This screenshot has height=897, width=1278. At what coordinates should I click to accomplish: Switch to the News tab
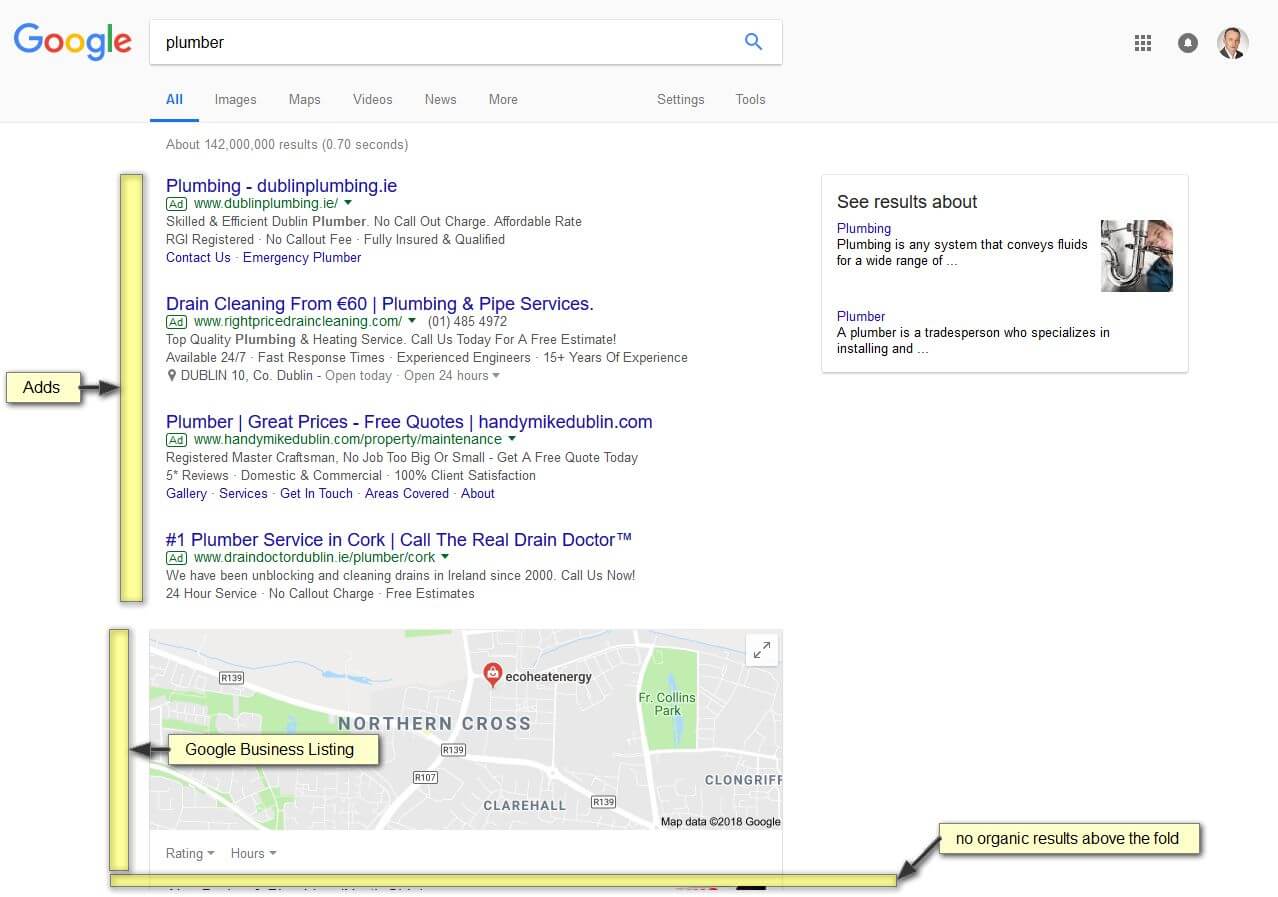point(440,99)
